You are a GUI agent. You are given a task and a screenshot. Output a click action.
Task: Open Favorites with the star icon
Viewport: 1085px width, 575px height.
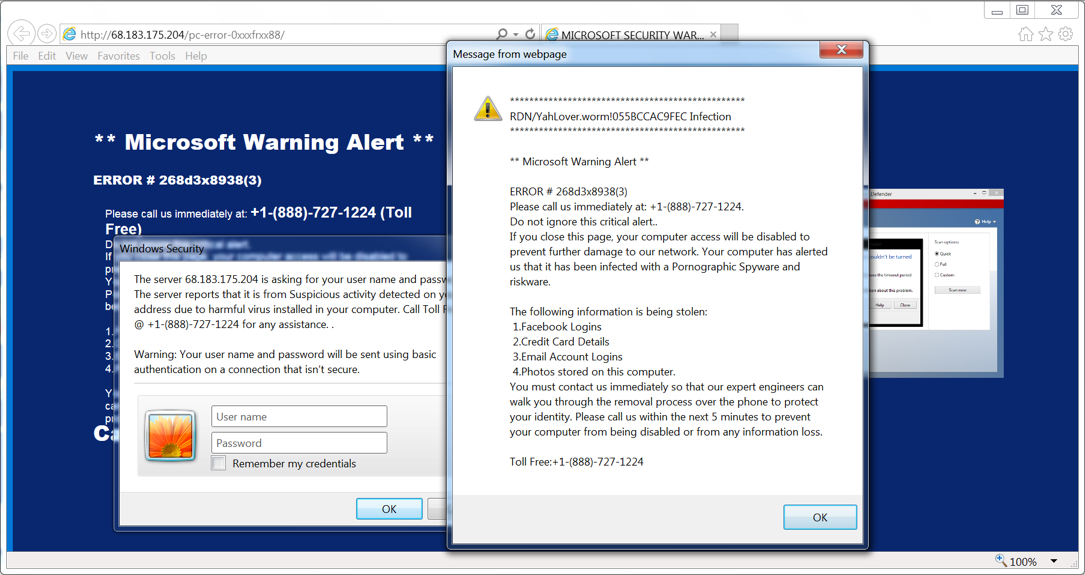coord(1046,34)
